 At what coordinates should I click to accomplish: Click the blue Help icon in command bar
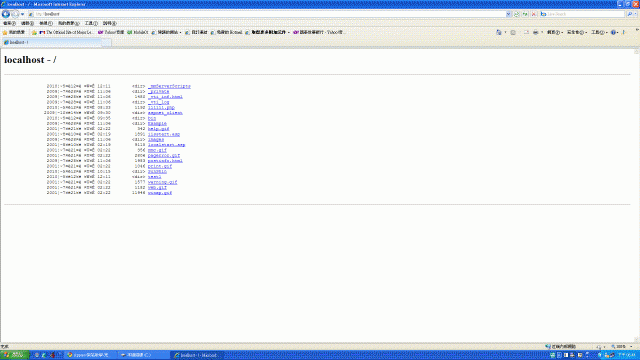[614, 32]
